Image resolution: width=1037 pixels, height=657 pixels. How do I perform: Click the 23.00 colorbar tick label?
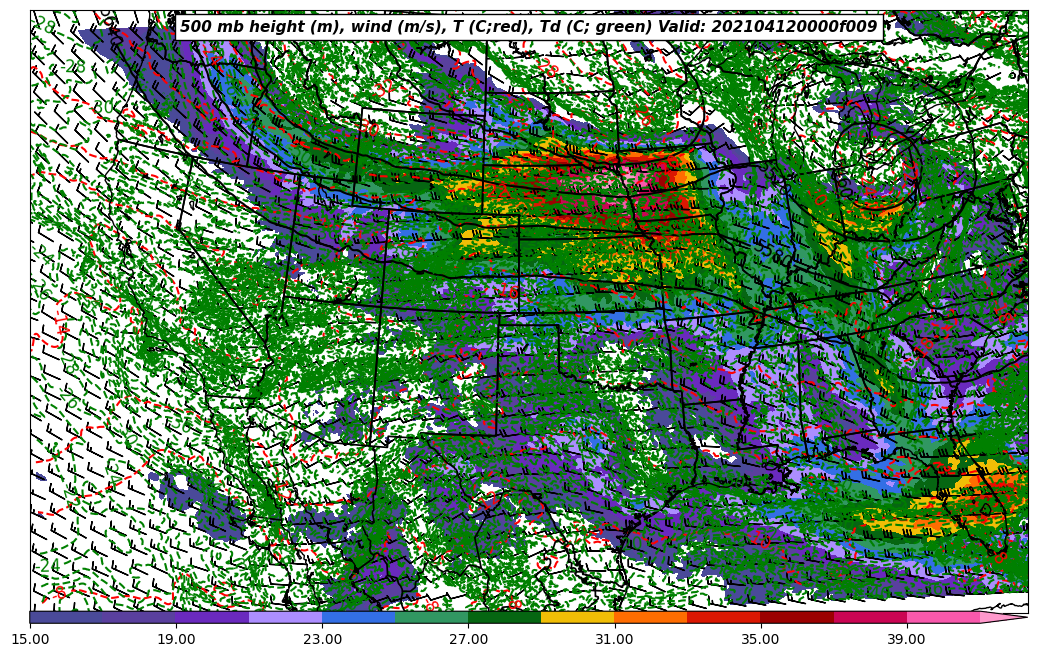(x=322, y=640)
